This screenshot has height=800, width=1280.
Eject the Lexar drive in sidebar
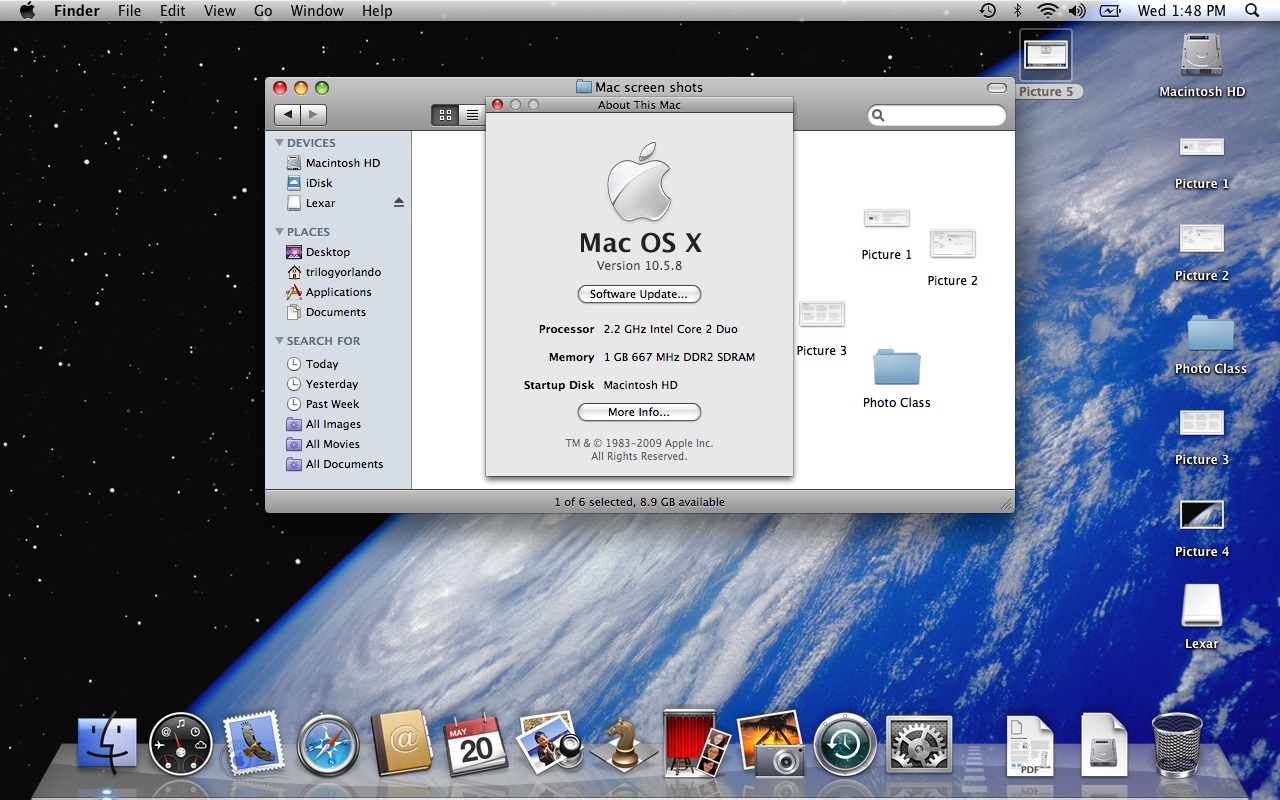pyautogui.click(x=399, y=203)
